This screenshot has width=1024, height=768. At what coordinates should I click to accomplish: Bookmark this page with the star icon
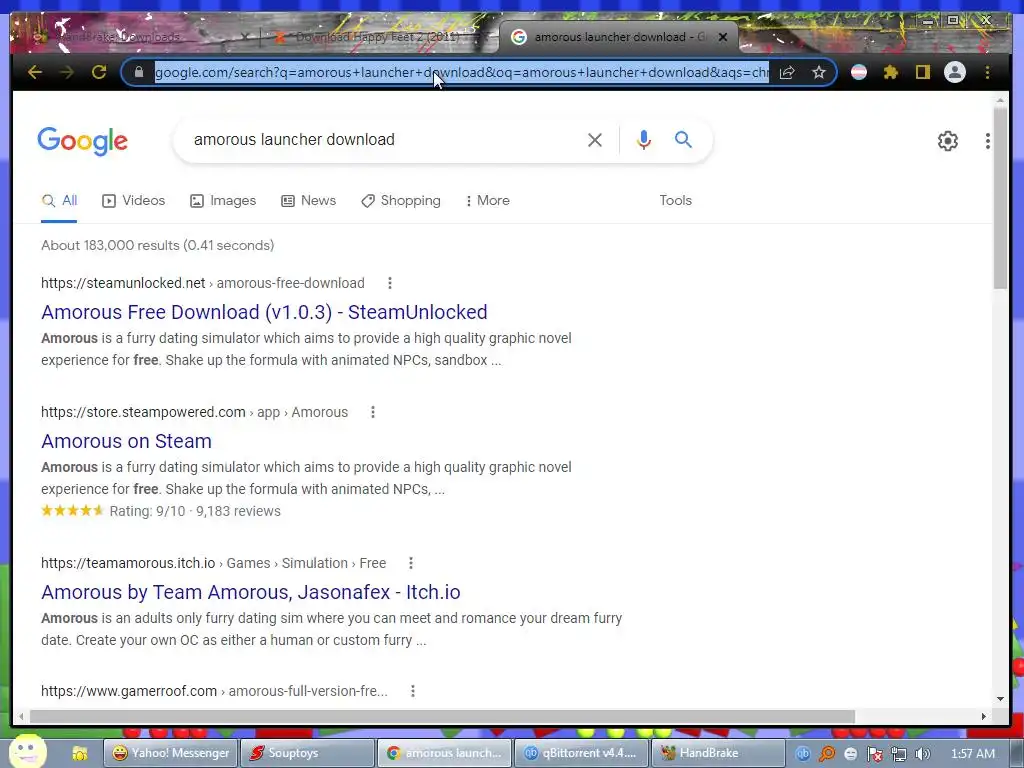point(819,72)
